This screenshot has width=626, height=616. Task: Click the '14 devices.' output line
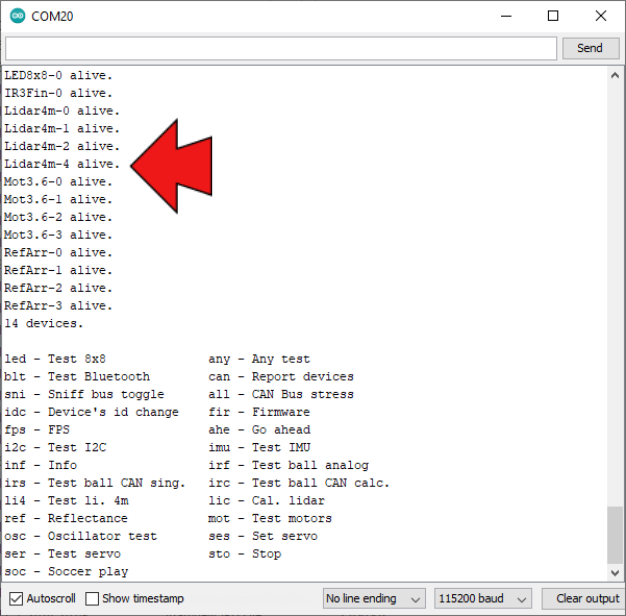click(x=44, y=324)
